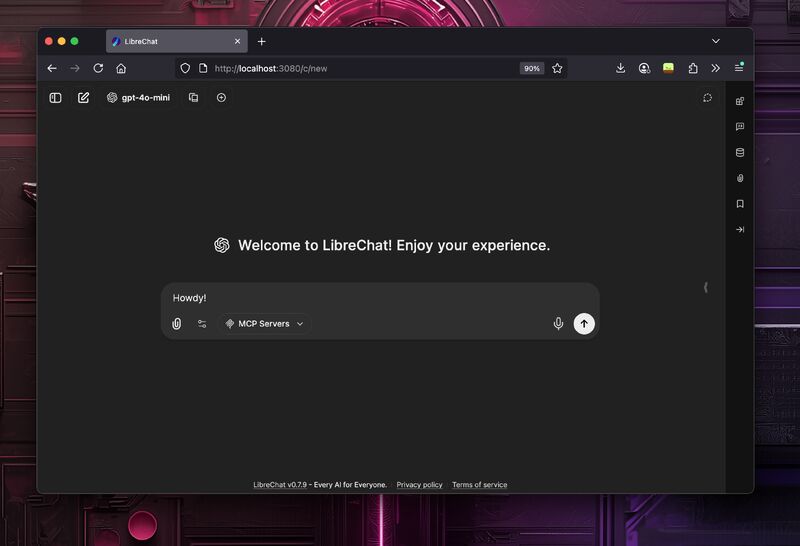List all tabs with chevron dropdown
The height and width of the screenshot is (546, 800).
[716, 41]
